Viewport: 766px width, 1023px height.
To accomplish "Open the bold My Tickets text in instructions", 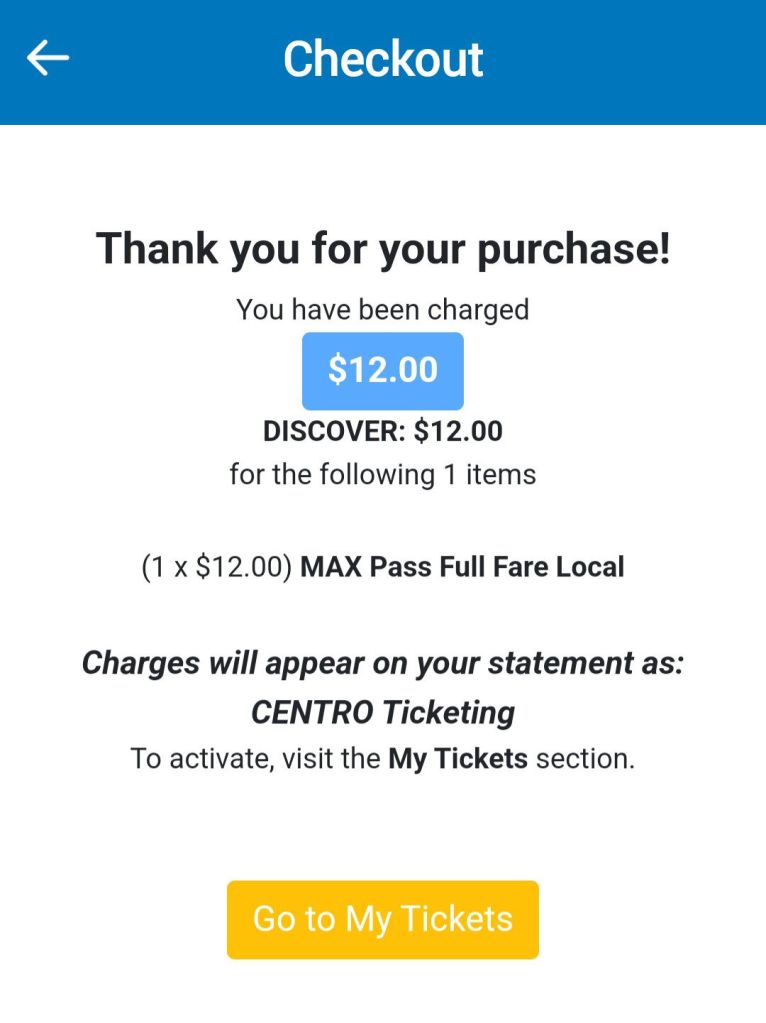I will point(458,759).
